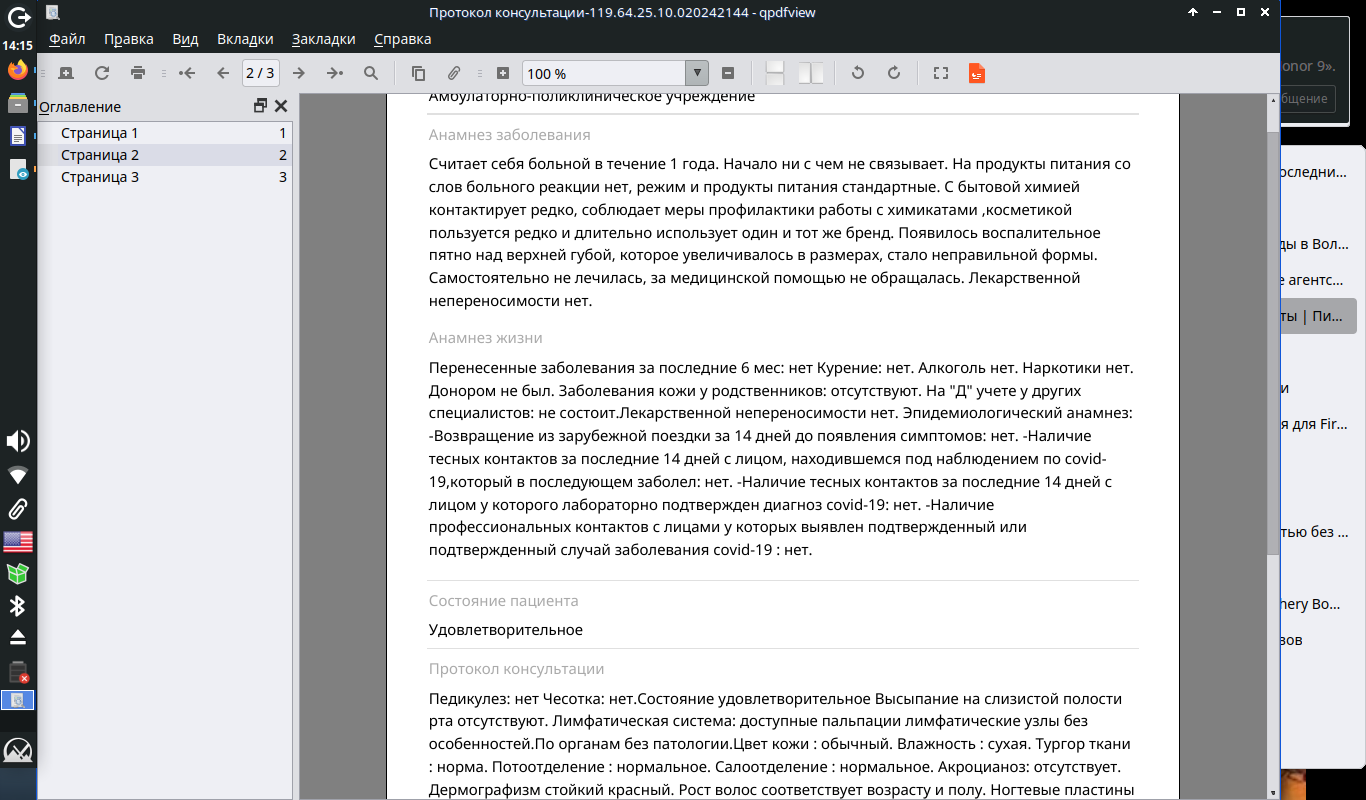Toggle fullscreen presentation mode

[940, 72]
